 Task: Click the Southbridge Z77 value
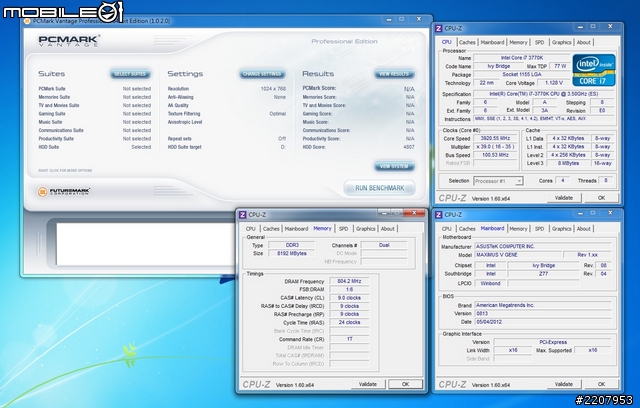tap(543, 274)
